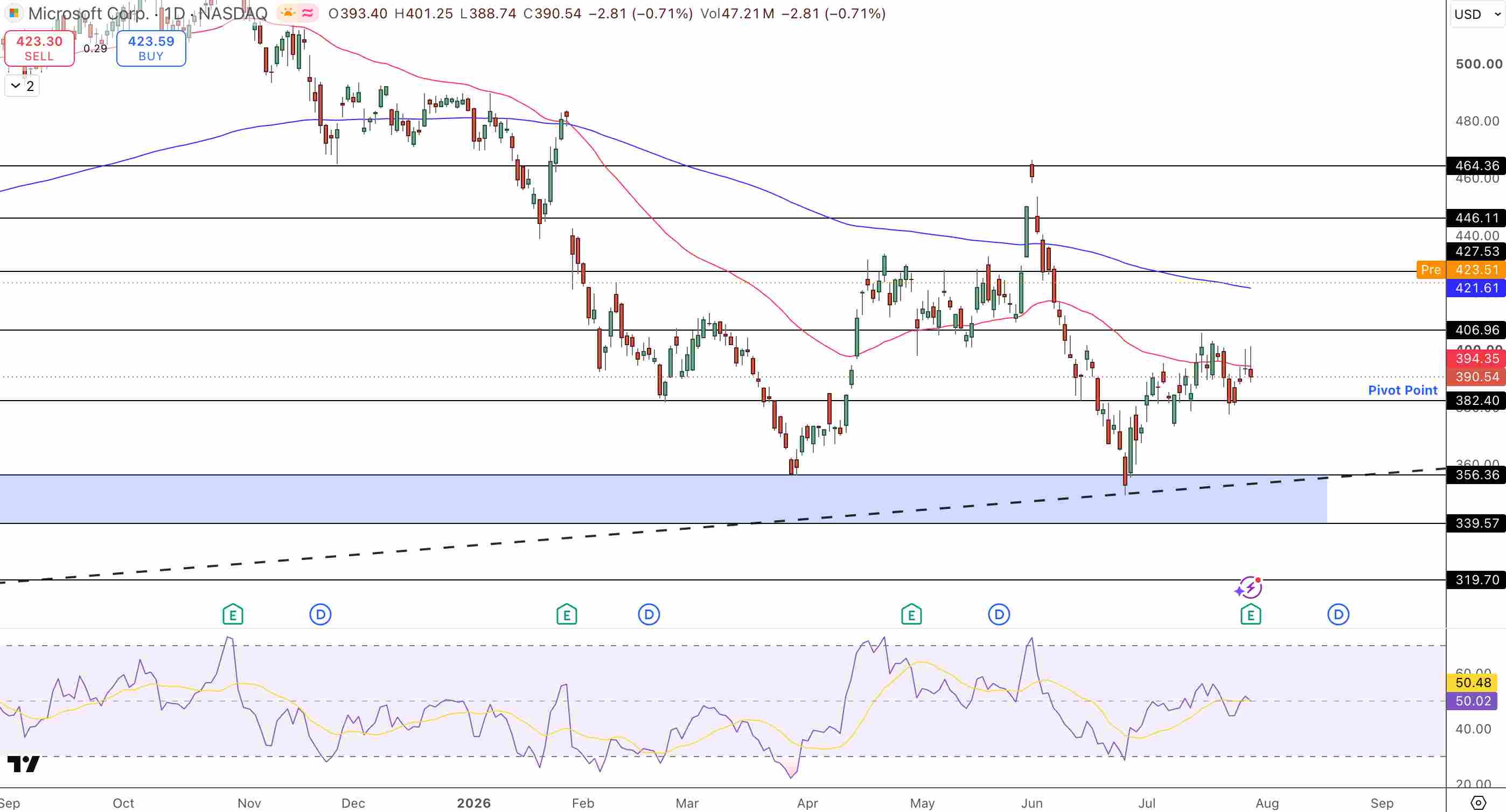Click the 423.30 SELL button

pyautogui.click(x=39, y=48)
